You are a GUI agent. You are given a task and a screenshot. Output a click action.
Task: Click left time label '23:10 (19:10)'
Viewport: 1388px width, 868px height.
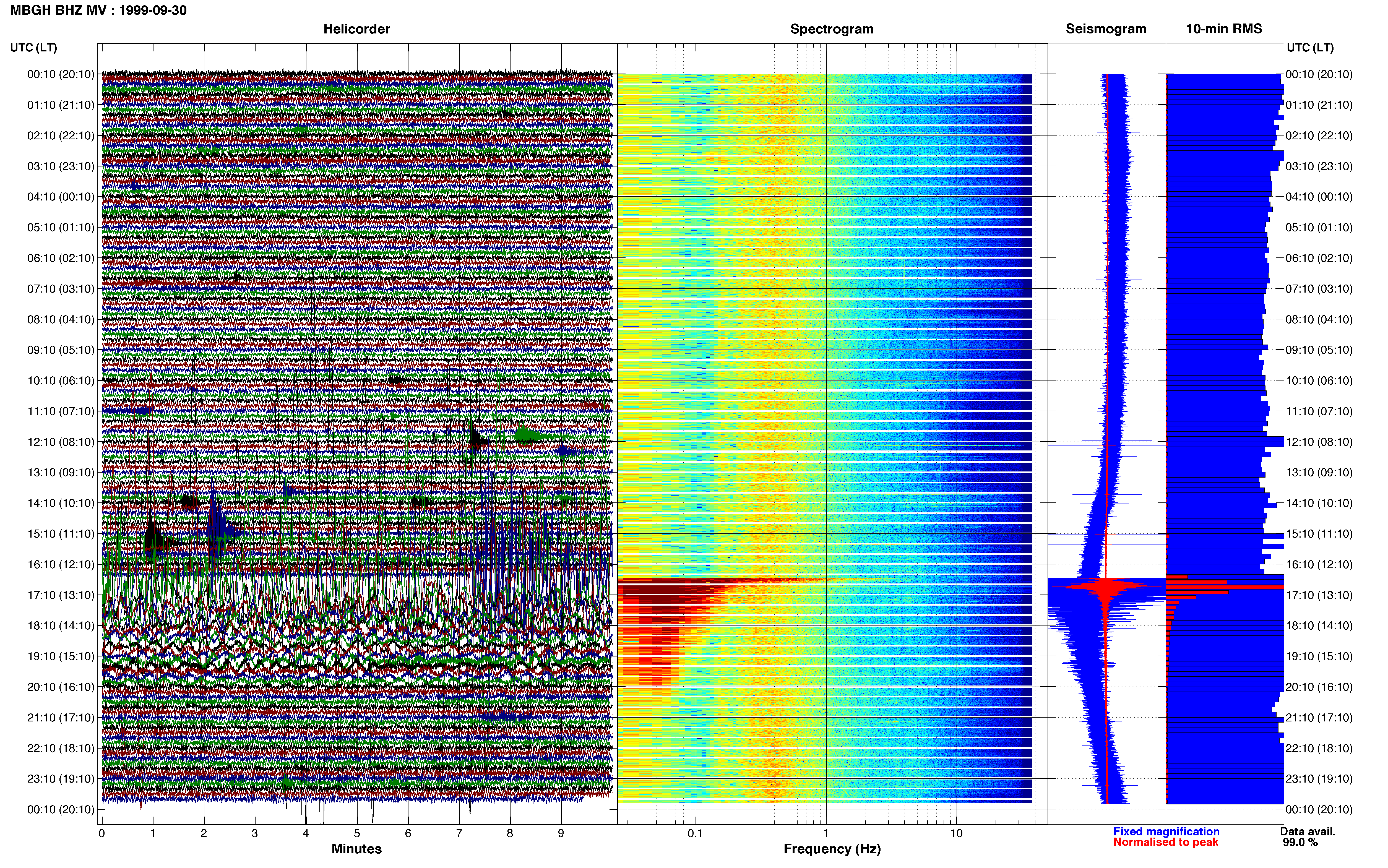tap(61, 778)
